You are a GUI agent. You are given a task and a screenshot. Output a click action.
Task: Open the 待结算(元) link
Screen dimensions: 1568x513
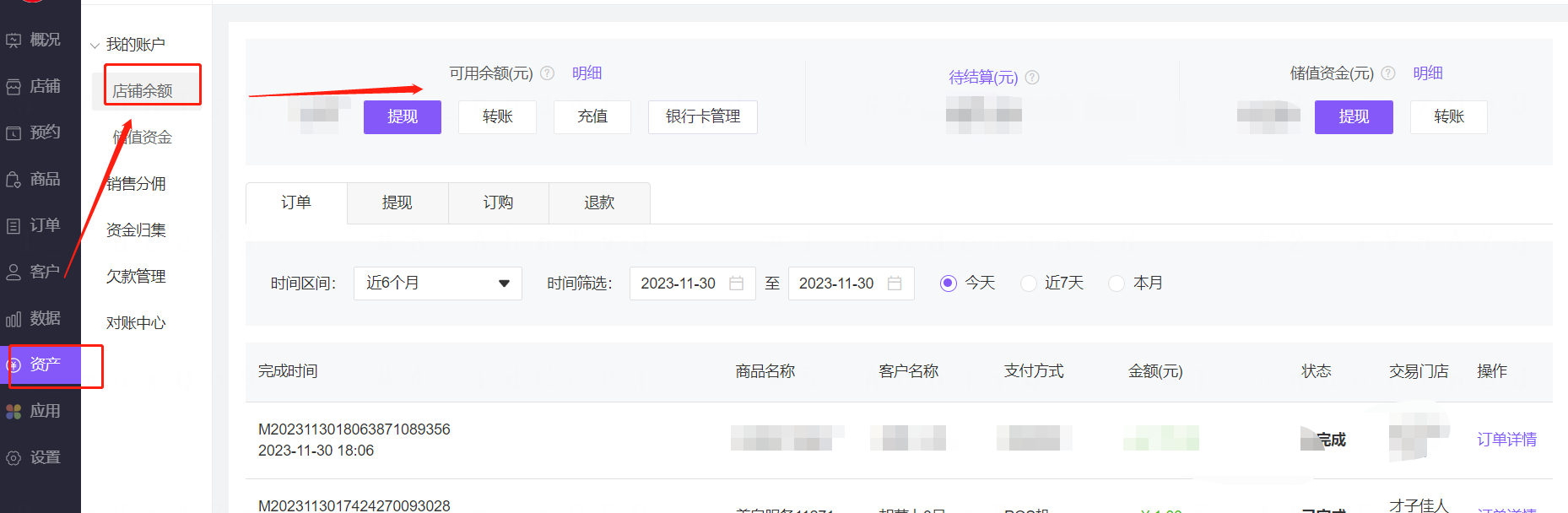click(x=983, y=78)
